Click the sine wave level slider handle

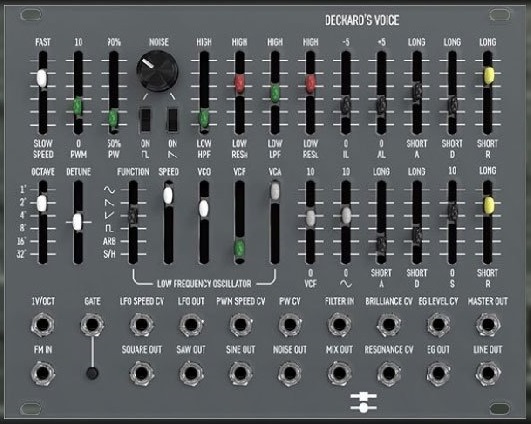(346, 215)
